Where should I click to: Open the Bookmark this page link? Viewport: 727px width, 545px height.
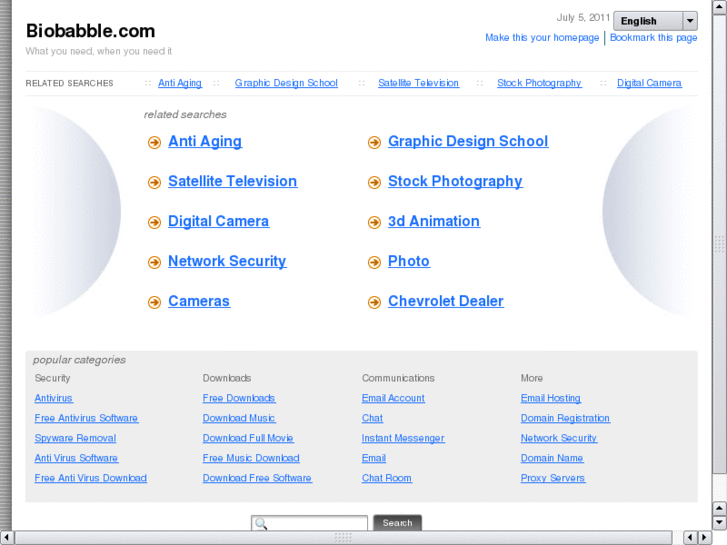click(x=654, y=38)
